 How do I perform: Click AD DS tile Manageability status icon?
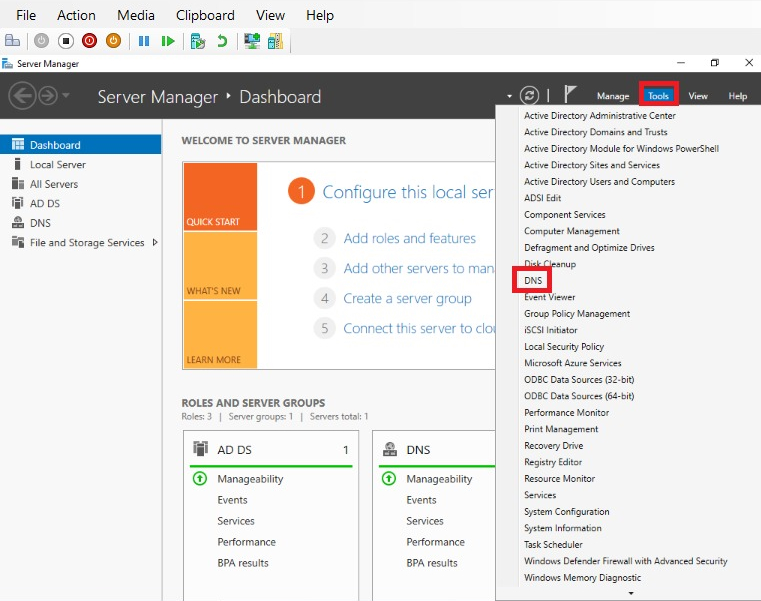[x=199, y=479]
